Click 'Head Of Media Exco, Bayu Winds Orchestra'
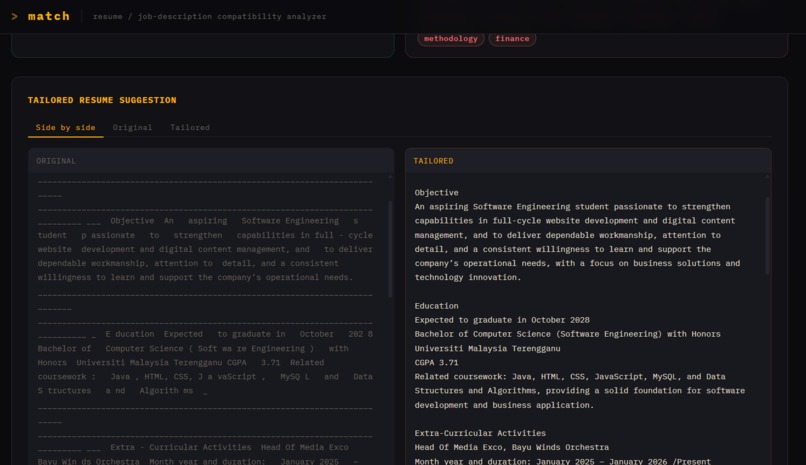The image size is (806, 465). click(511, 447)
